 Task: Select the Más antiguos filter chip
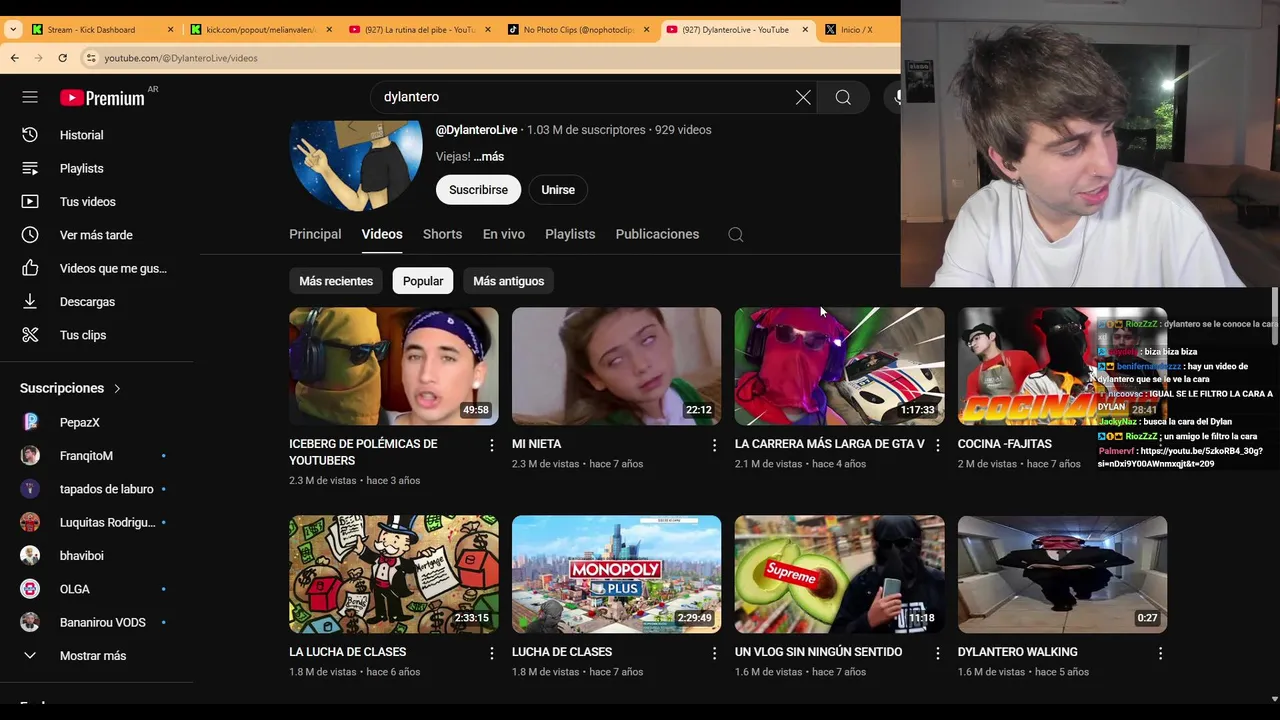(x=508, y=281)
